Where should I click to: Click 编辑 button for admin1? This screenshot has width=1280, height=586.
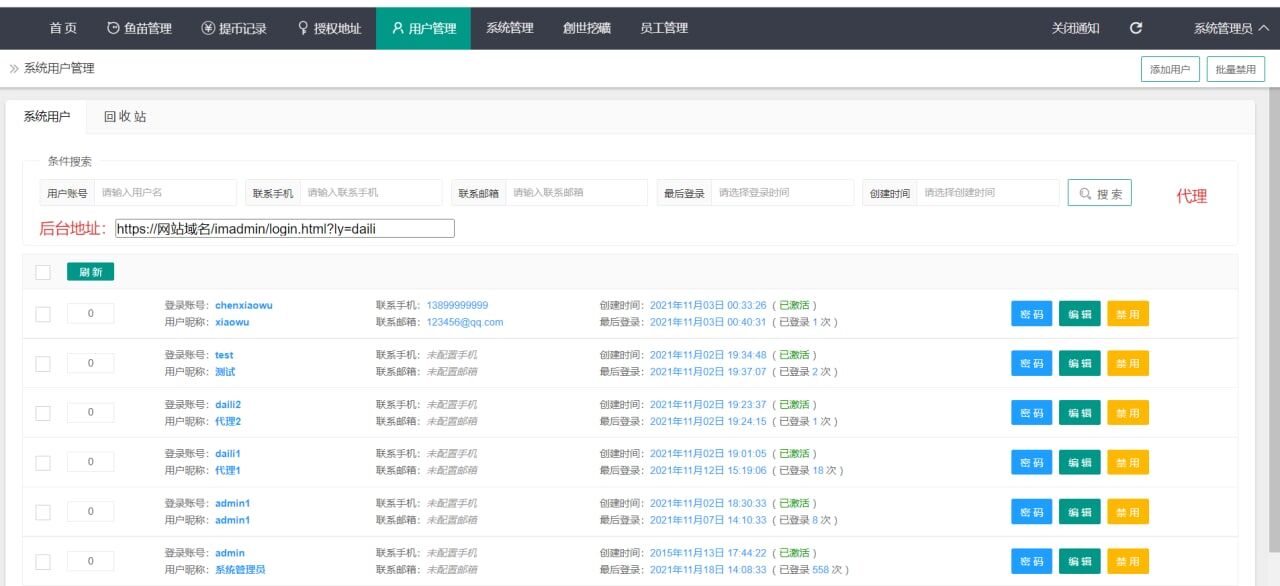tap(1080, 512)
